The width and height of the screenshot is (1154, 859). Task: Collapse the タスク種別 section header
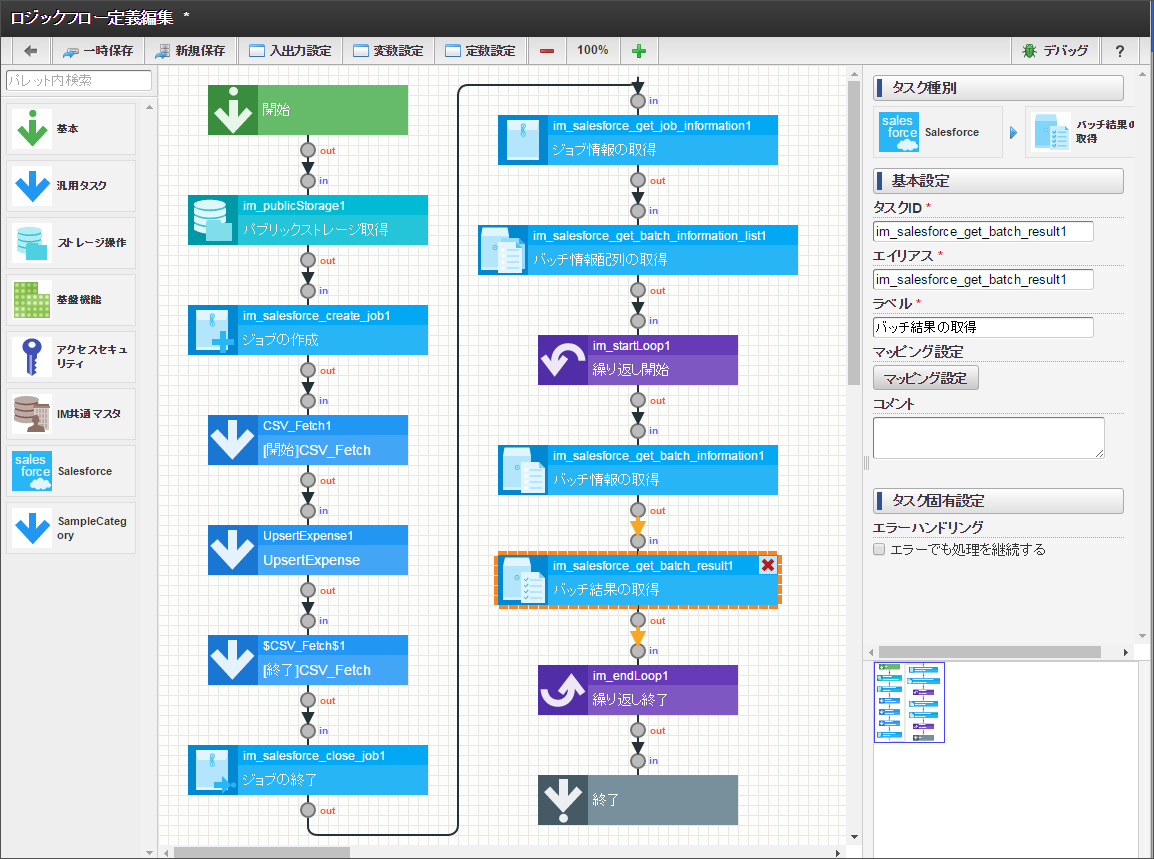[x=999, y=88]
